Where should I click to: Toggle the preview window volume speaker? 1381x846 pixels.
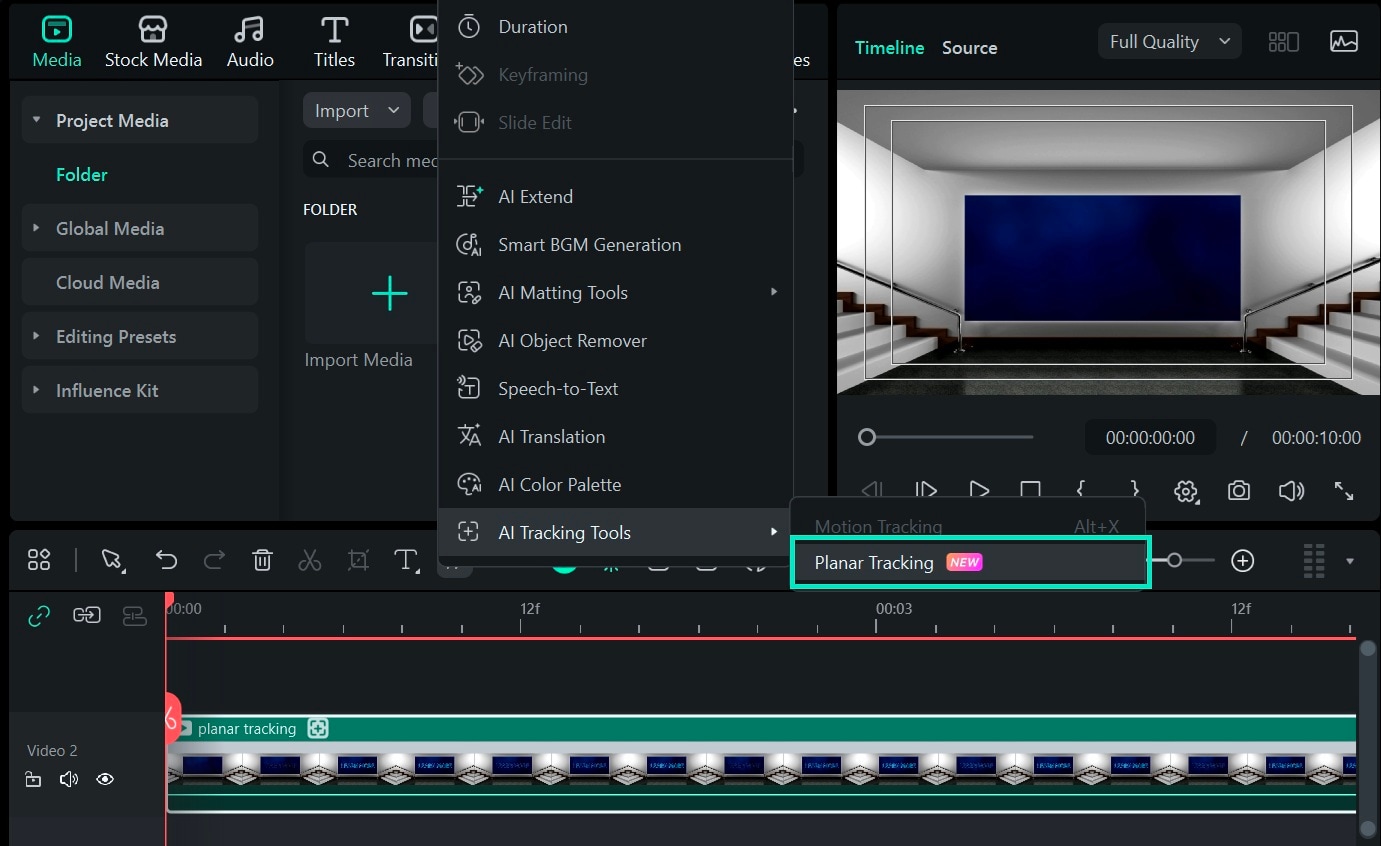(x=1291, y=491)
